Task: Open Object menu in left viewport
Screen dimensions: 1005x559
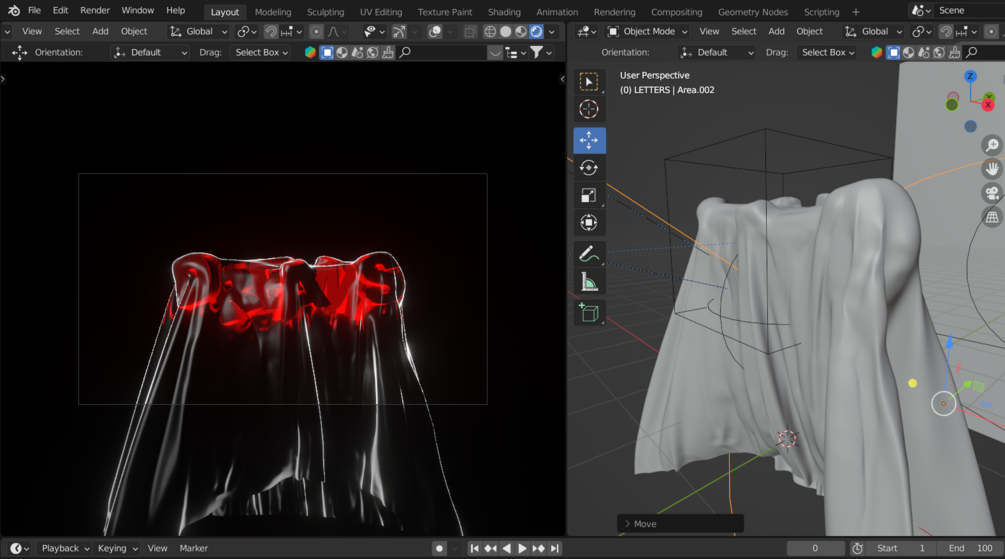Action: [134, 31]
